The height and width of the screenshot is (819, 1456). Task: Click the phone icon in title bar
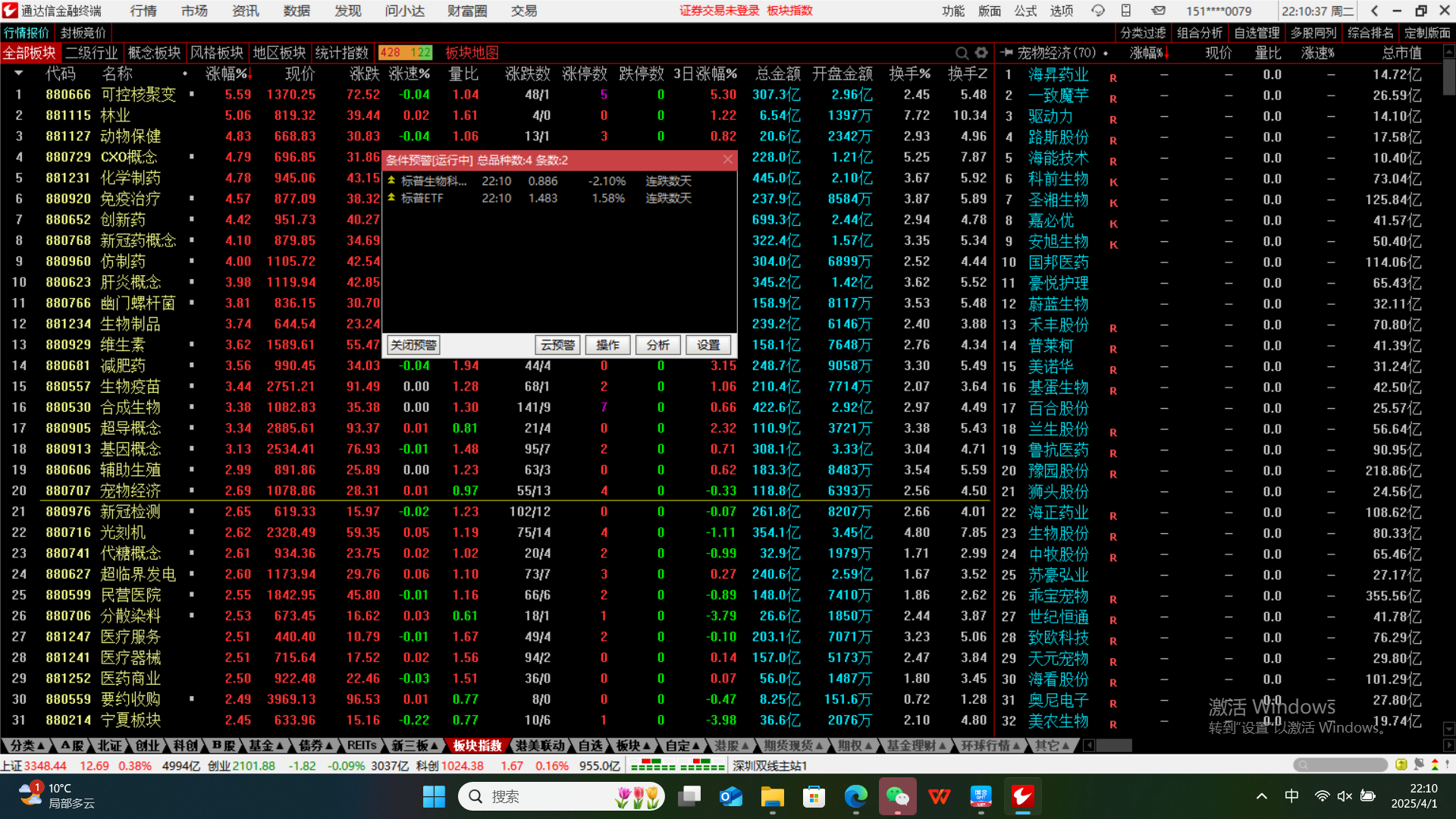1126,11
